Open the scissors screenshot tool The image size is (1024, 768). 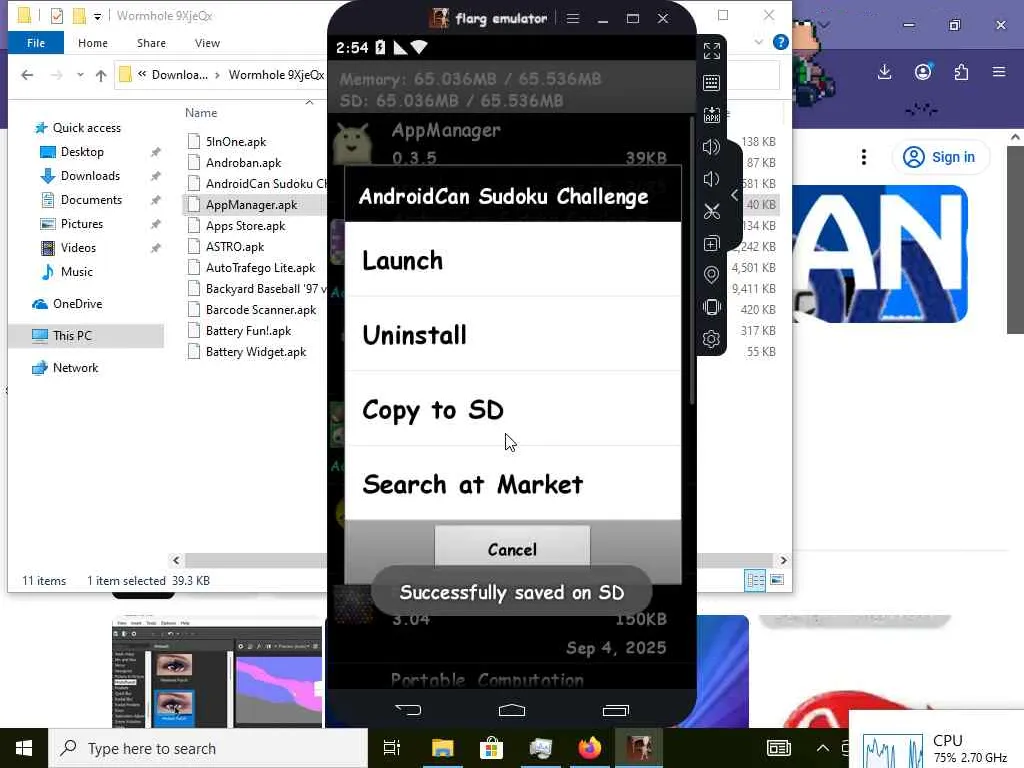click(x=712, y=211)
